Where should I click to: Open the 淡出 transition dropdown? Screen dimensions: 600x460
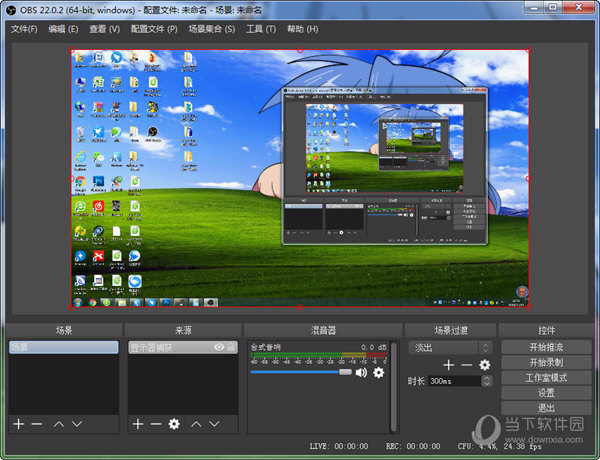click(450, 347)
